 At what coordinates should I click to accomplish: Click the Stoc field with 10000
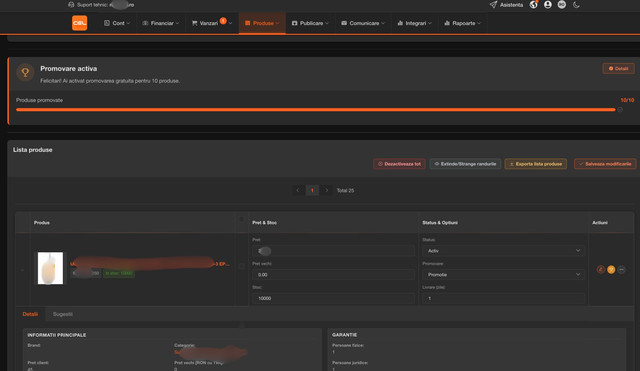pos(333,298)
